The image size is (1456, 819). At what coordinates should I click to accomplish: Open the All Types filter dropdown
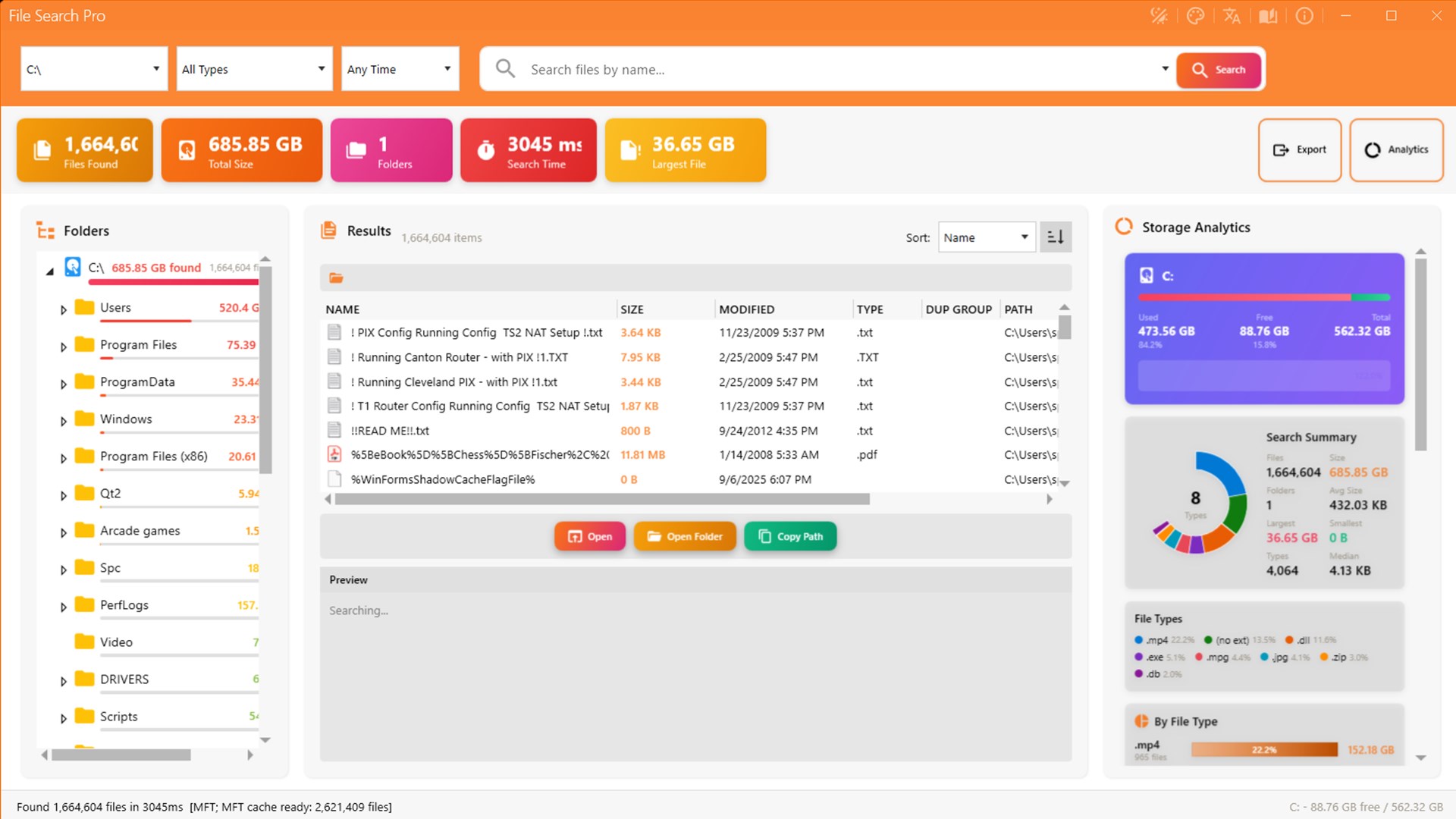coord(254,69)
